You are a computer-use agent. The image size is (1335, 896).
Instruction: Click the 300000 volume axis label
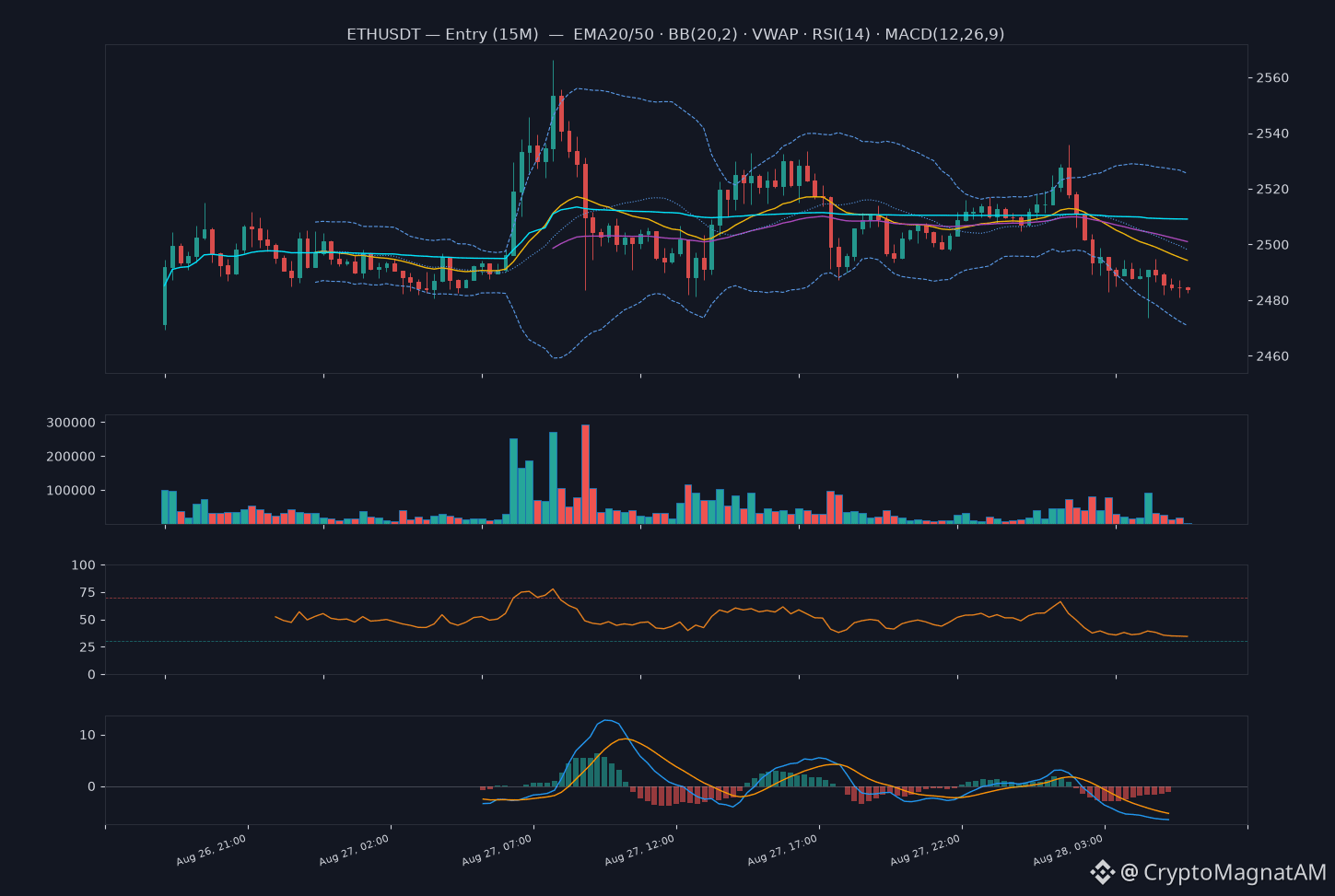click(70, 423)
